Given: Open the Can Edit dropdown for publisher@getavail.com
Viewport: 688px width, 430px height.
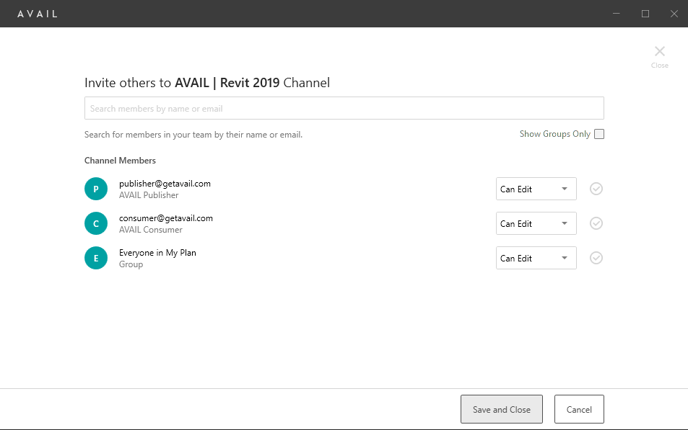Looking at the screenshot, I should (x=536, y=189).
